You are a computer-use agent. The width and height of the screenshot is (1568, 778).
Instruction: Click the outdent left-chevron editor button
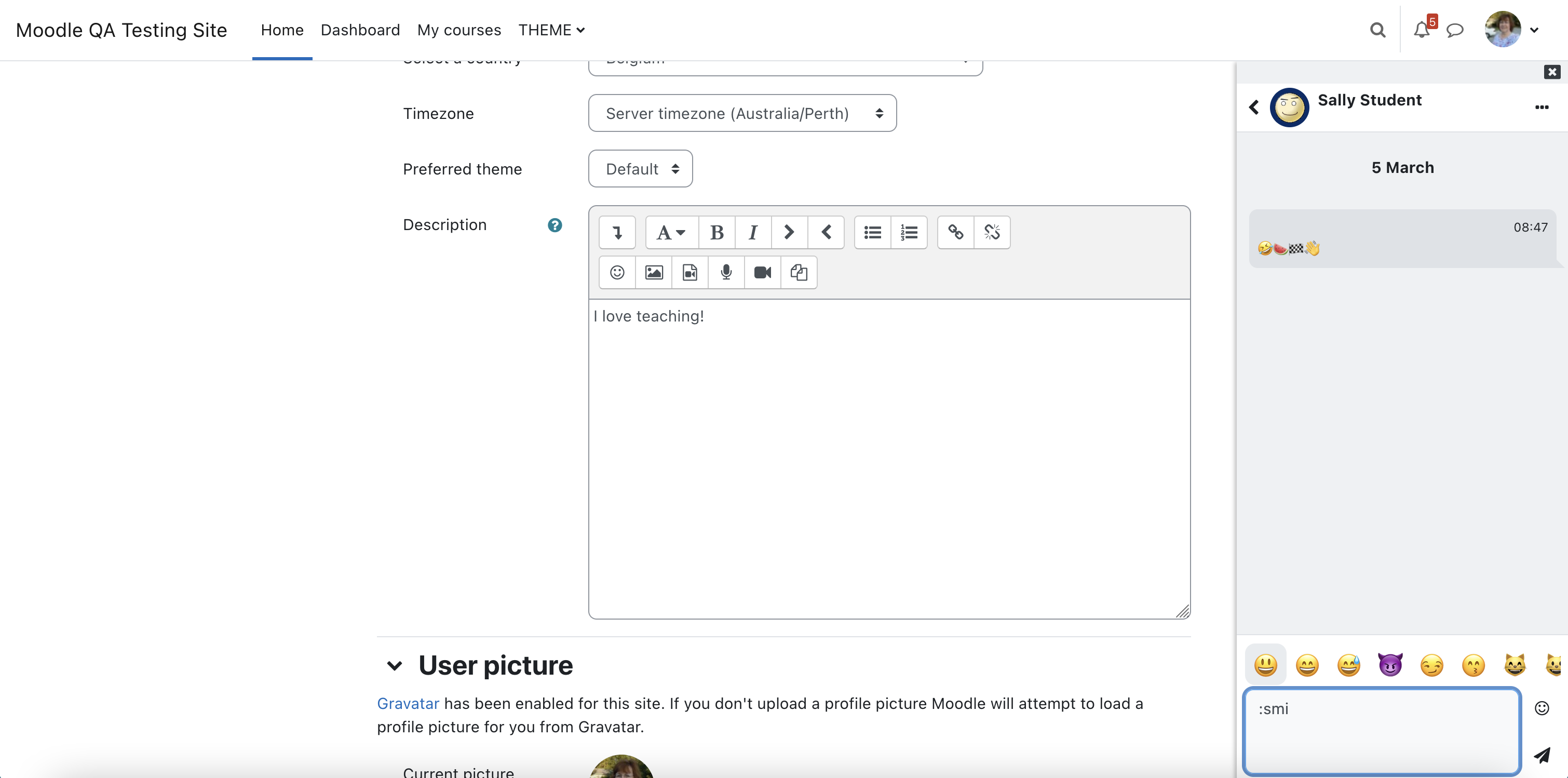(x=826, y=233)
